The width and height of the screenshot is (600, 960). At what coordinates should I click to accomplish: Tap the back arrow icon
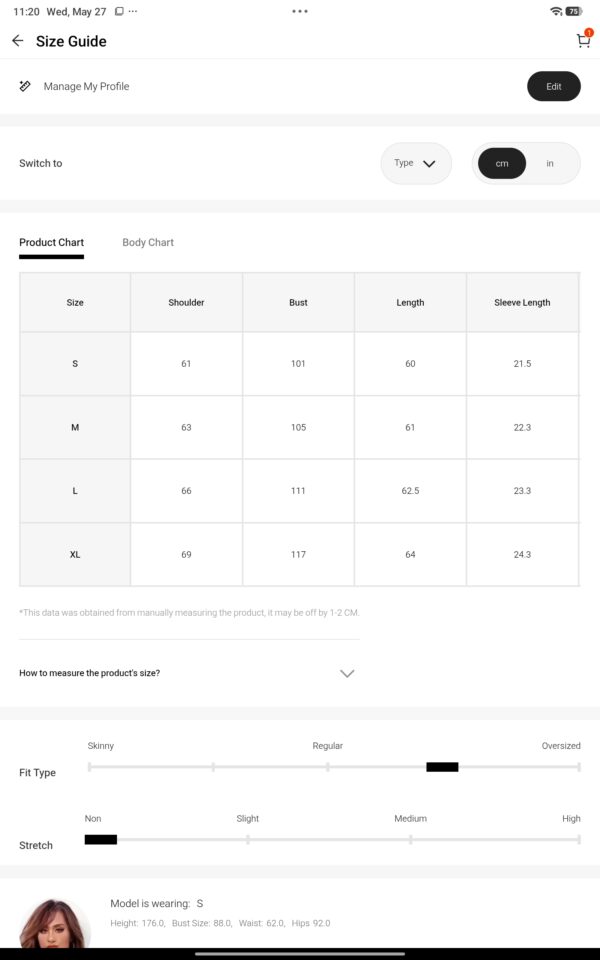pyautogui.click(x=17, y=41)
